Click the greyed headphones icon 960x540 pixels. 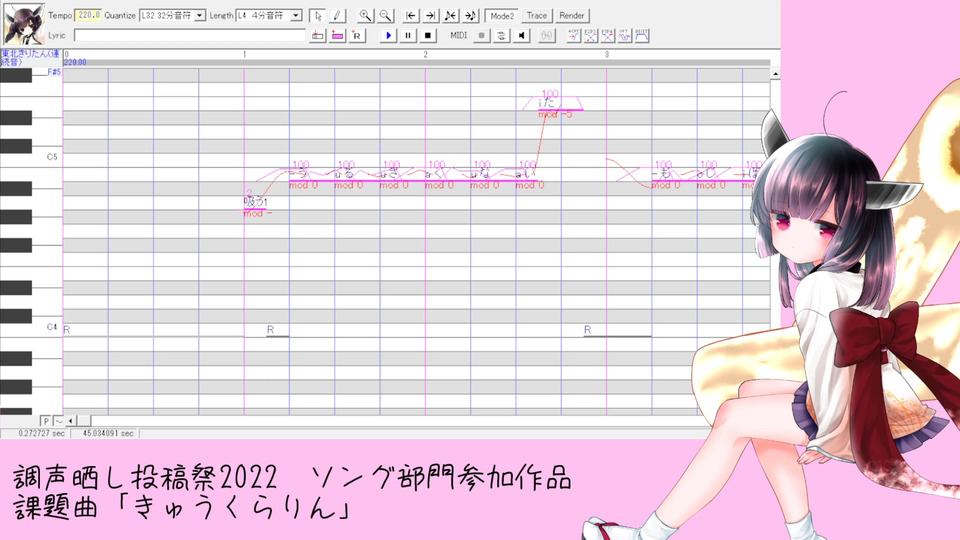pyautogui.click(x=547, y=36)
